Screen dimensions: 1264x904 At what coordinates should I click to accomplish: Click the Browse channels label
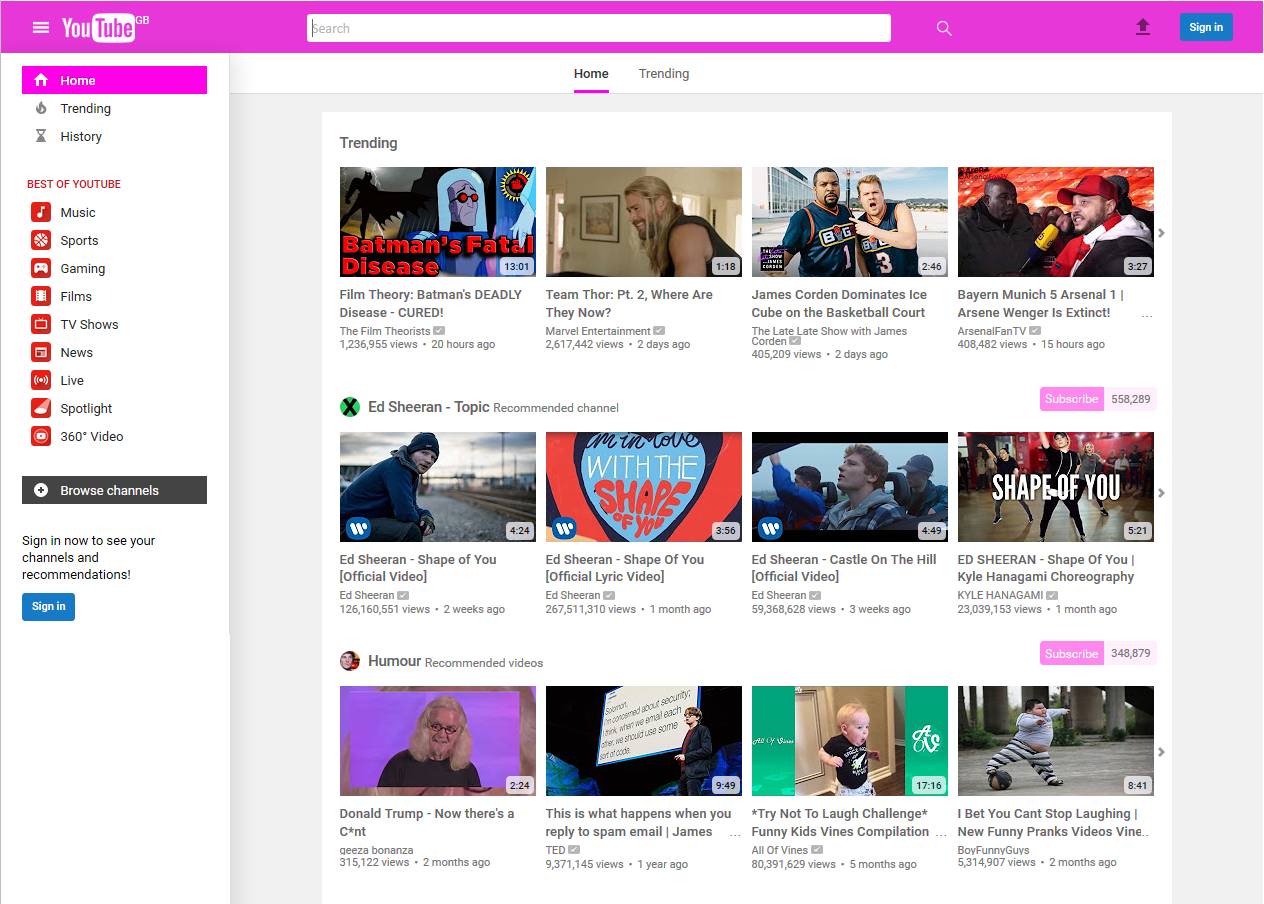pos(109,490)
